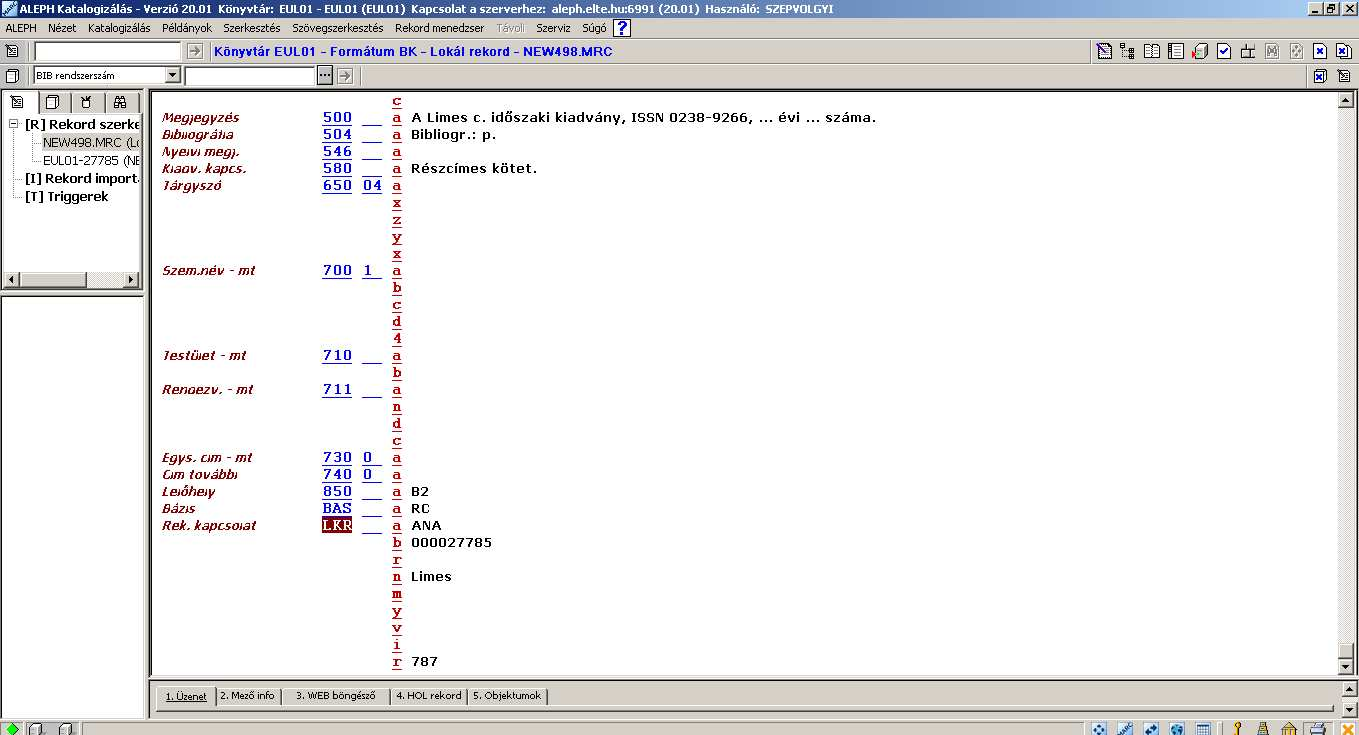Viewport: 1359px width, 735px height.
Task: Click the cataloging record icon left of top input
Action: 12,51
